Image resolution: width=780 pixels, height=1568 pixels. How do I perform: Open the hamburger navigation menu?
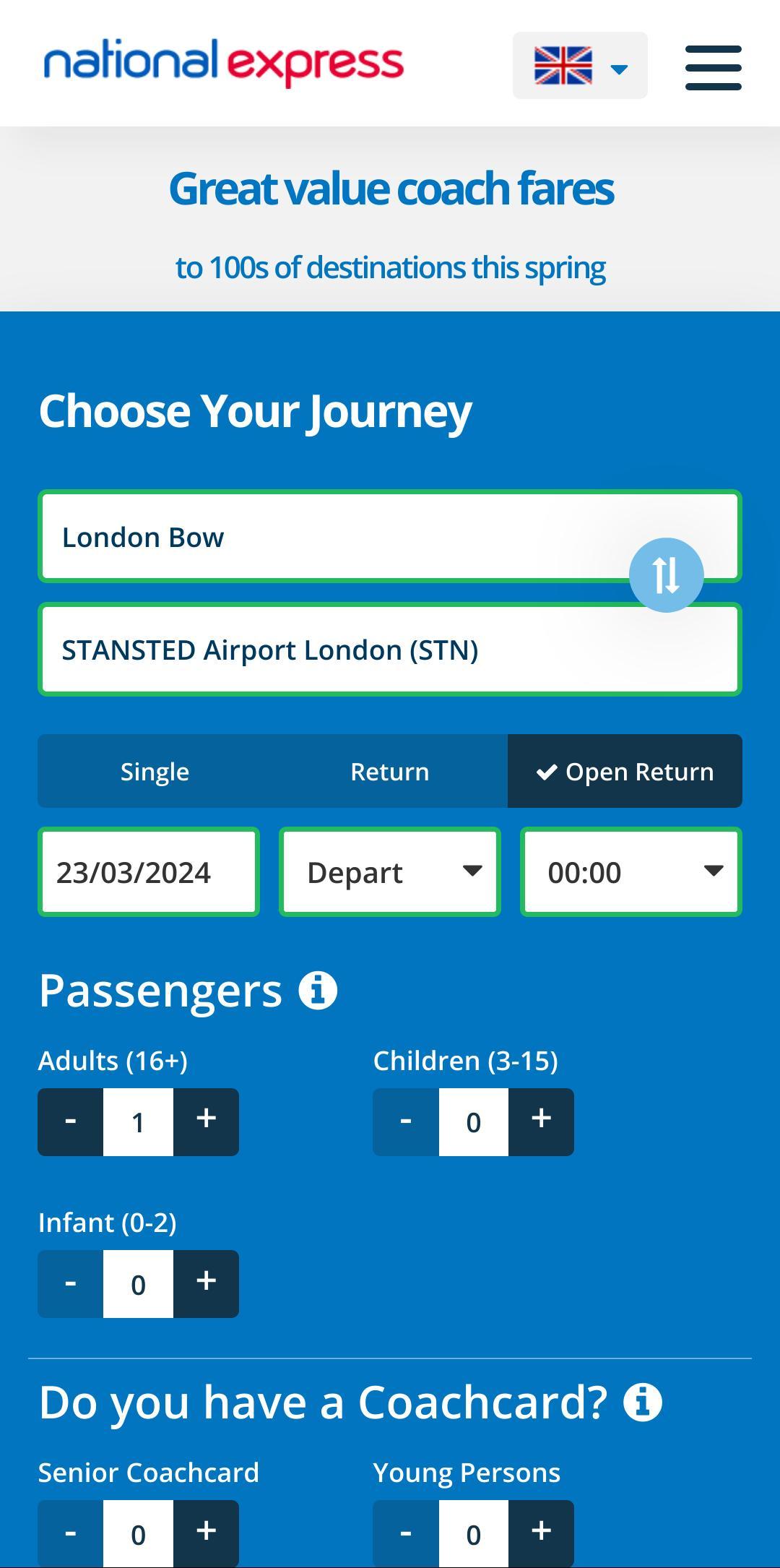tap(713, 67)
